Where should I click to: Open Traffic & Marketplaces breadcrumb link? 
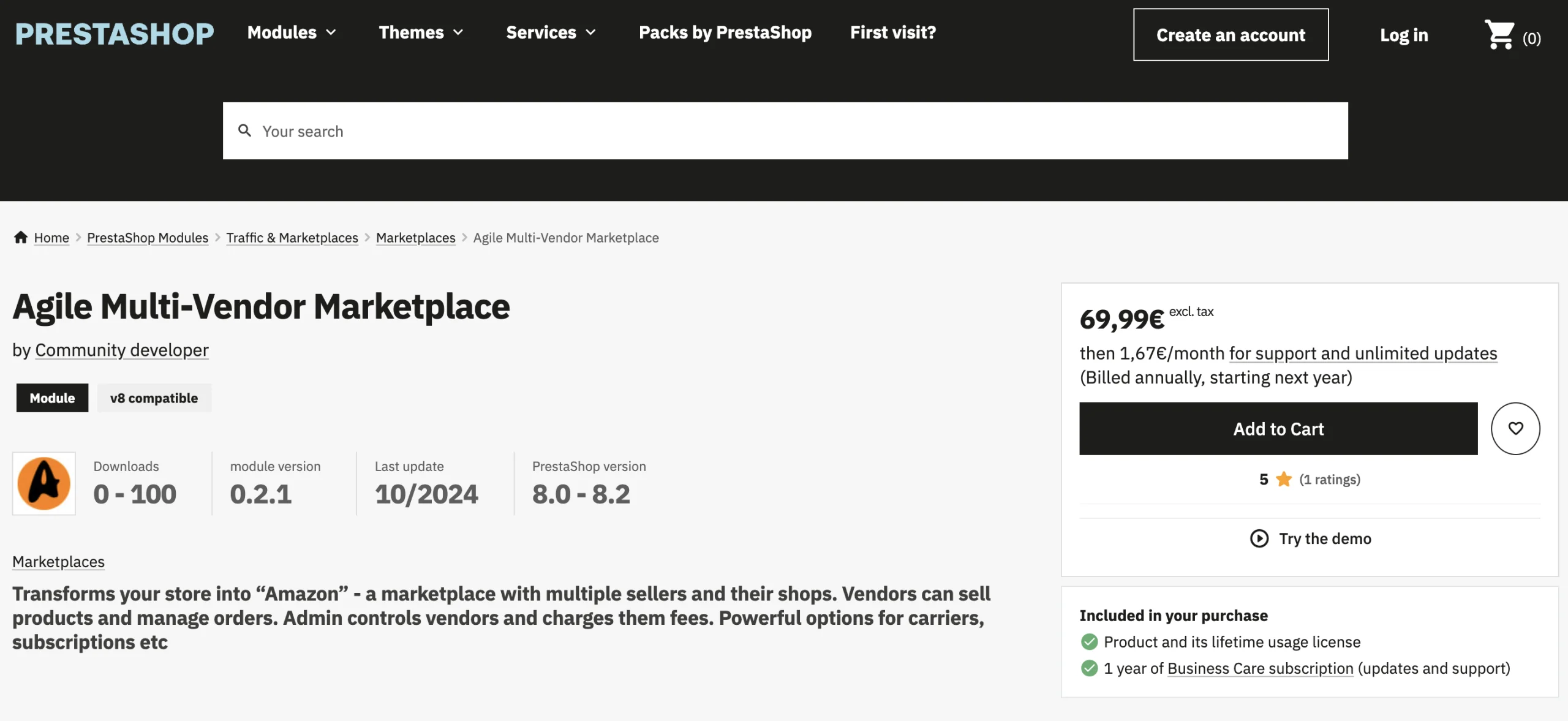[x=292, y=237]
